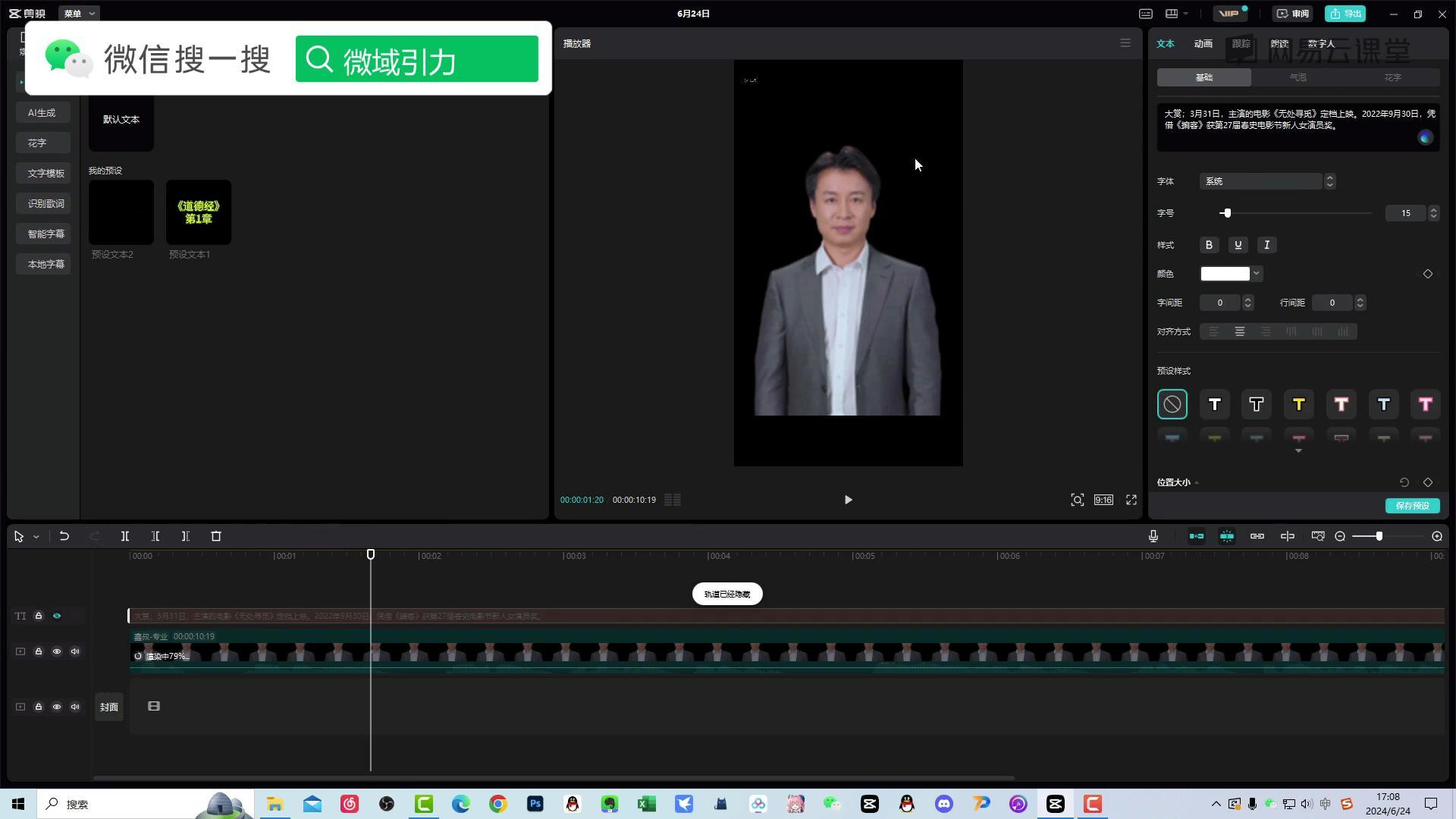
Task: Select the 预设文本1 preset thumbnail
Action: (199, 212)
